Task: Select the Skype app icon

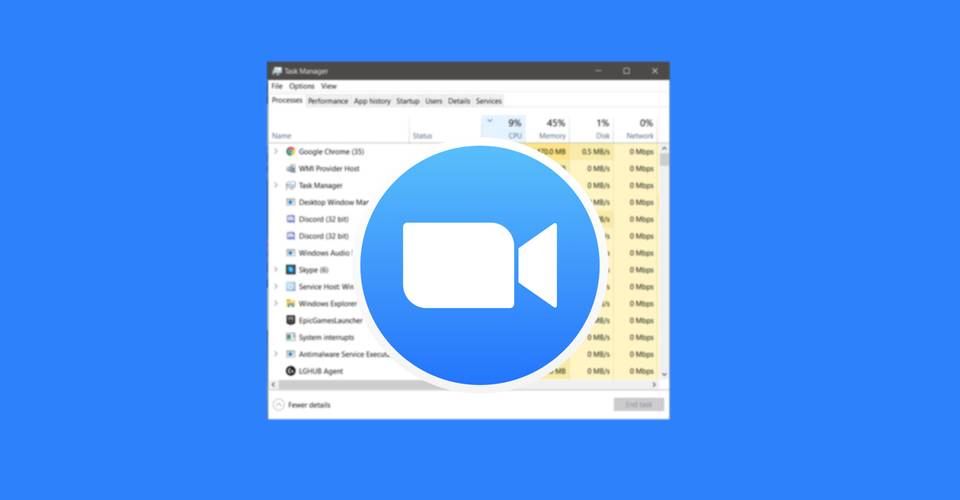Action: click(x=291, y=270)
